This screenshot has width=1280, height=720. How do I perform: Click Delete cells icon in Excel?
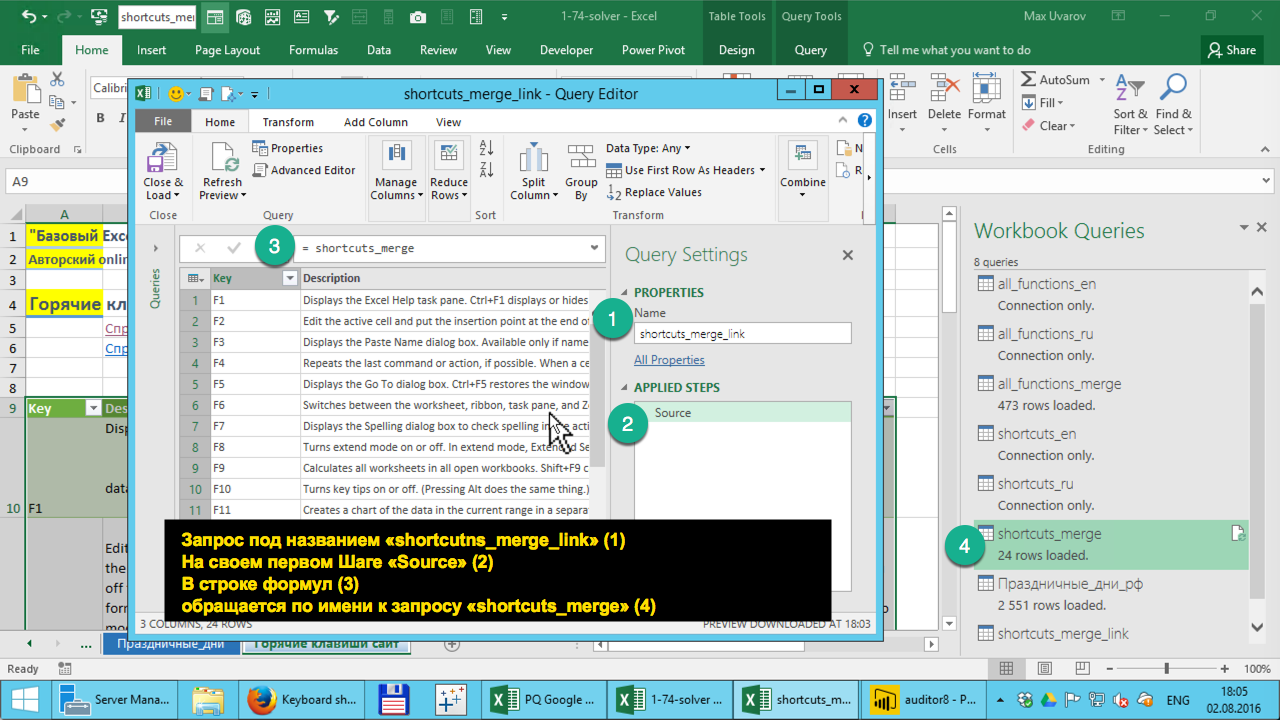tap(943, 88)
